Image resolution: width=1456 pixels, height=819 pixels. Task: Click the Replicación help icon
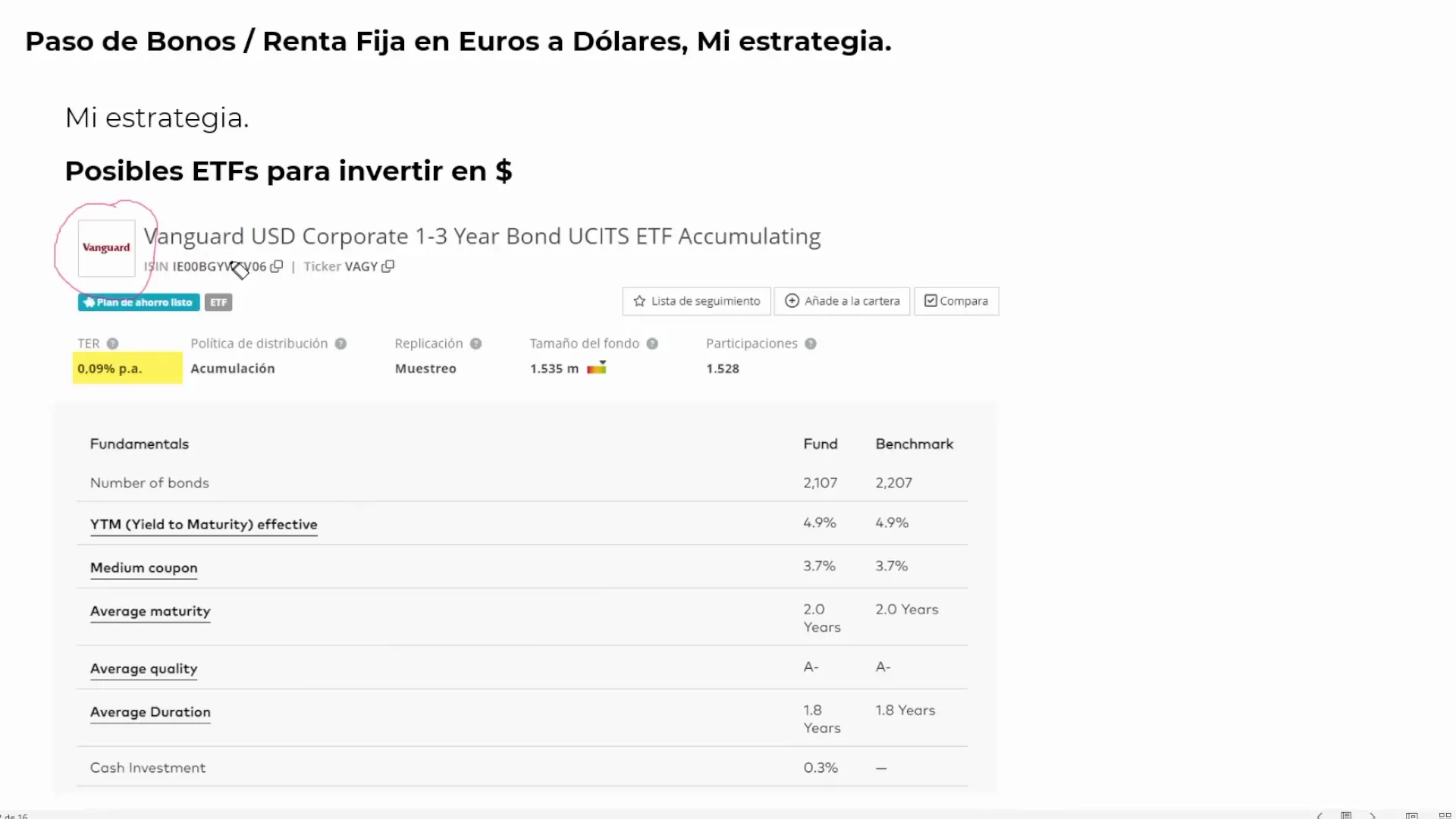475,344
